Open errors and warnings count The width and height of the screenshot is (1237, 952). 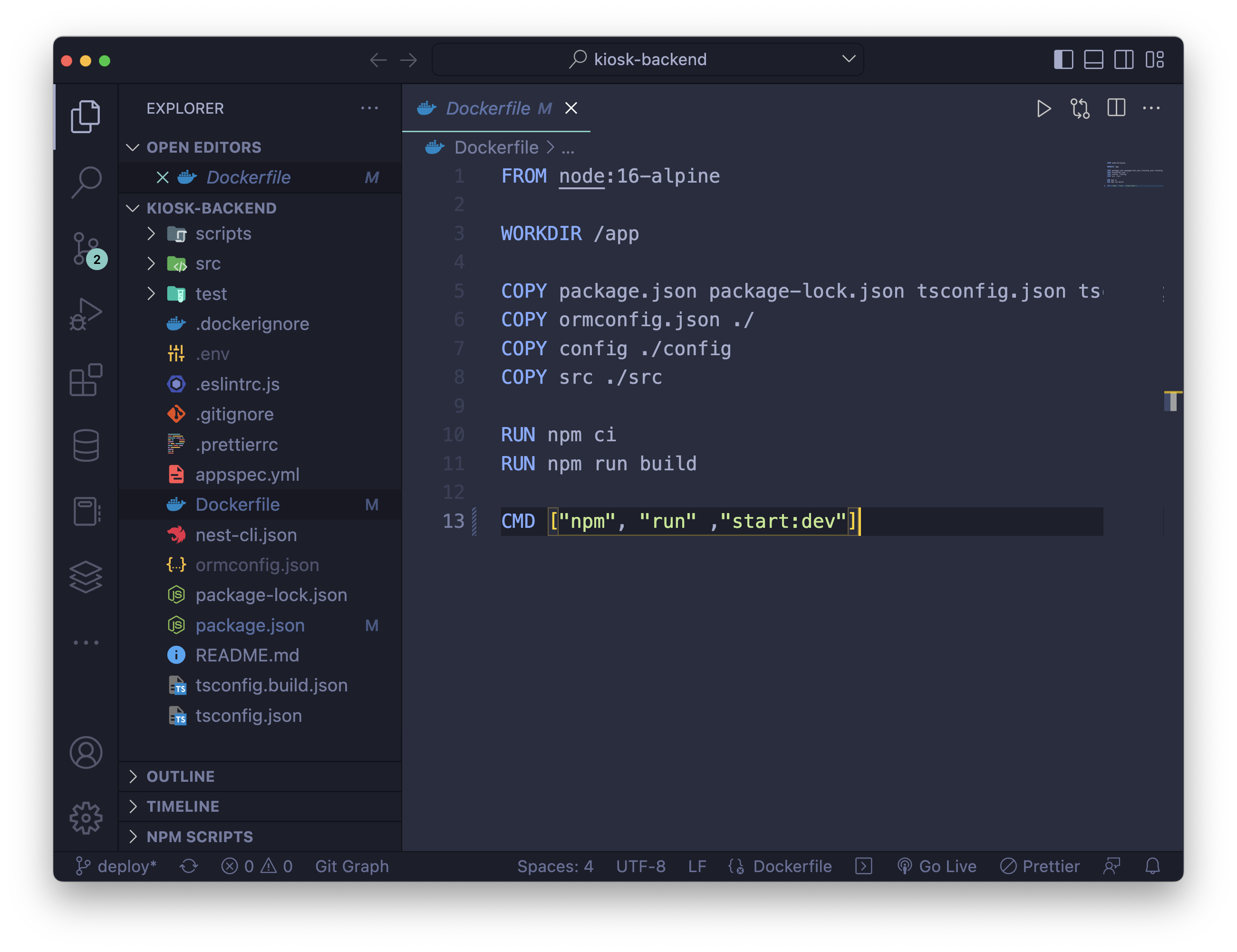[x=257, y=866]
